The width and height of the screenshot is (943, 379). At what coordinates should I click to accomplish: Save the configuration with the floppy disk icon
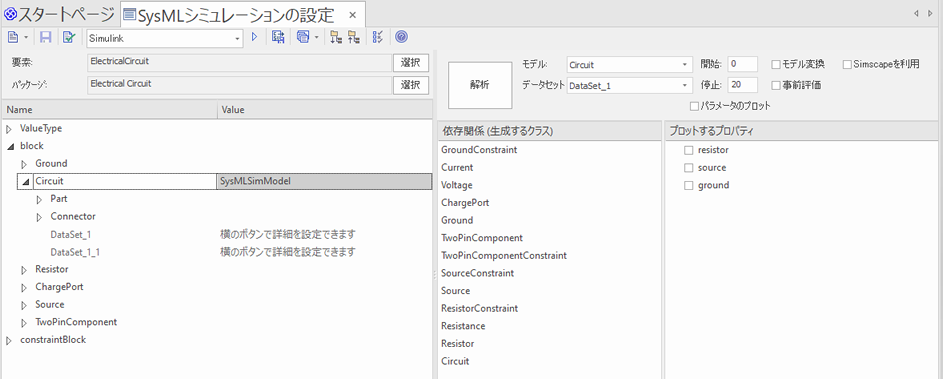[45, 37]
